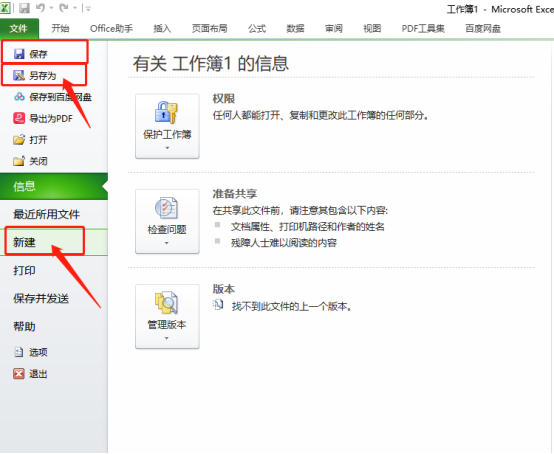Click the 关闭 folder icon
This screenshot has height=454, width=554.
[19, 161]
